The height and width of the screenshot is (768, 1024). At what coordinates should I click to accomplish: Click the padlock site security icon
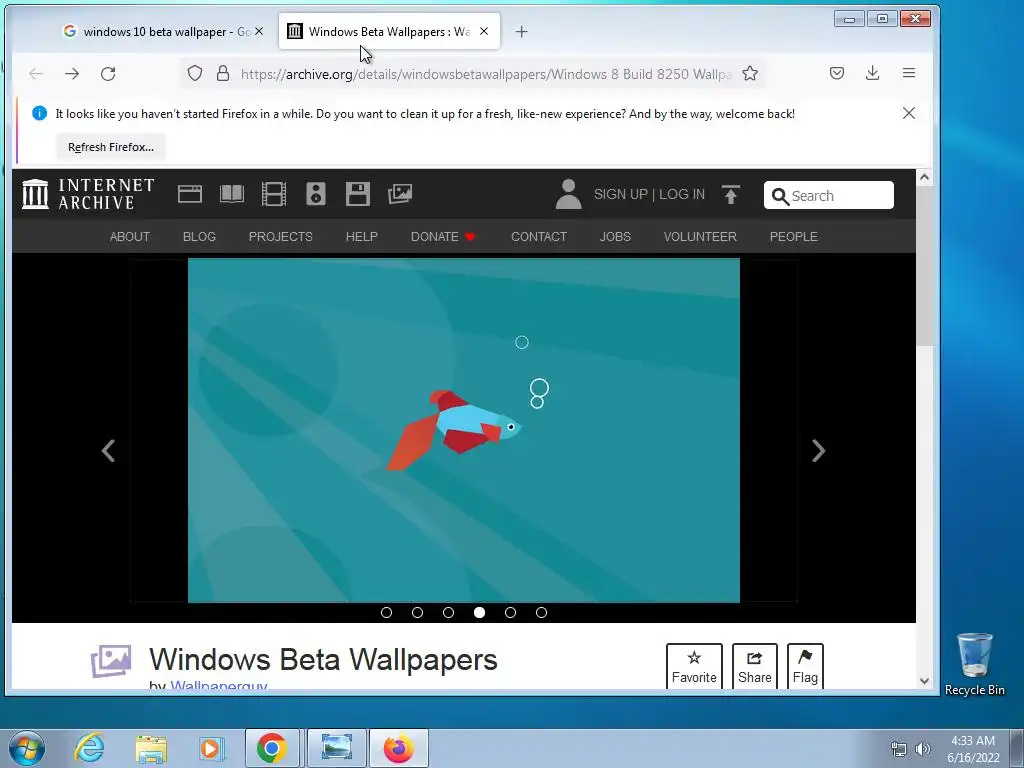tap(223, 73)
